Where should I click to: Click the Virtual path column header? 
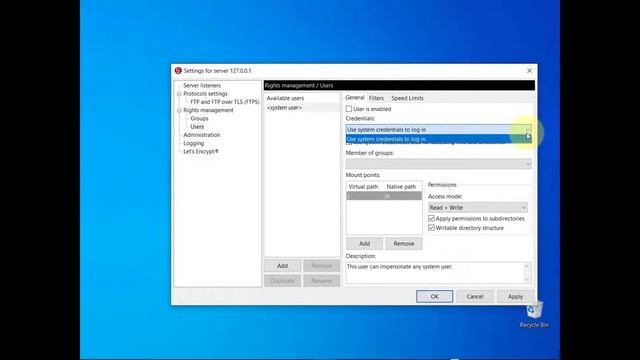(363, 187)
